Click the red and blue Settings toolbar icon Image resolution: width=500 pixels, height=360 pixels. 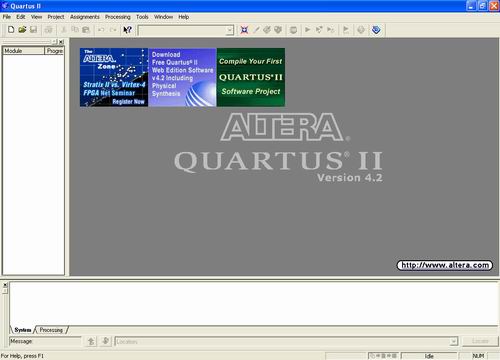tap(244, 30)
